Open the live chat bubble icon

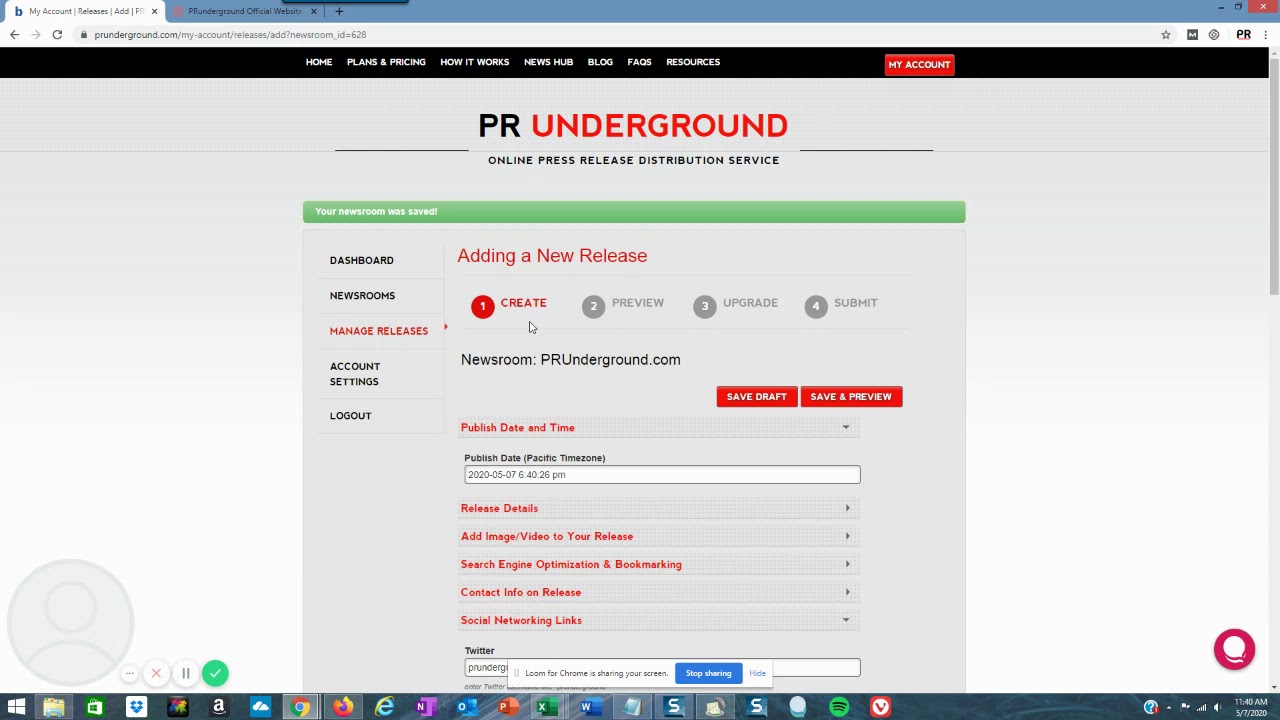[x=1234, y=648]
